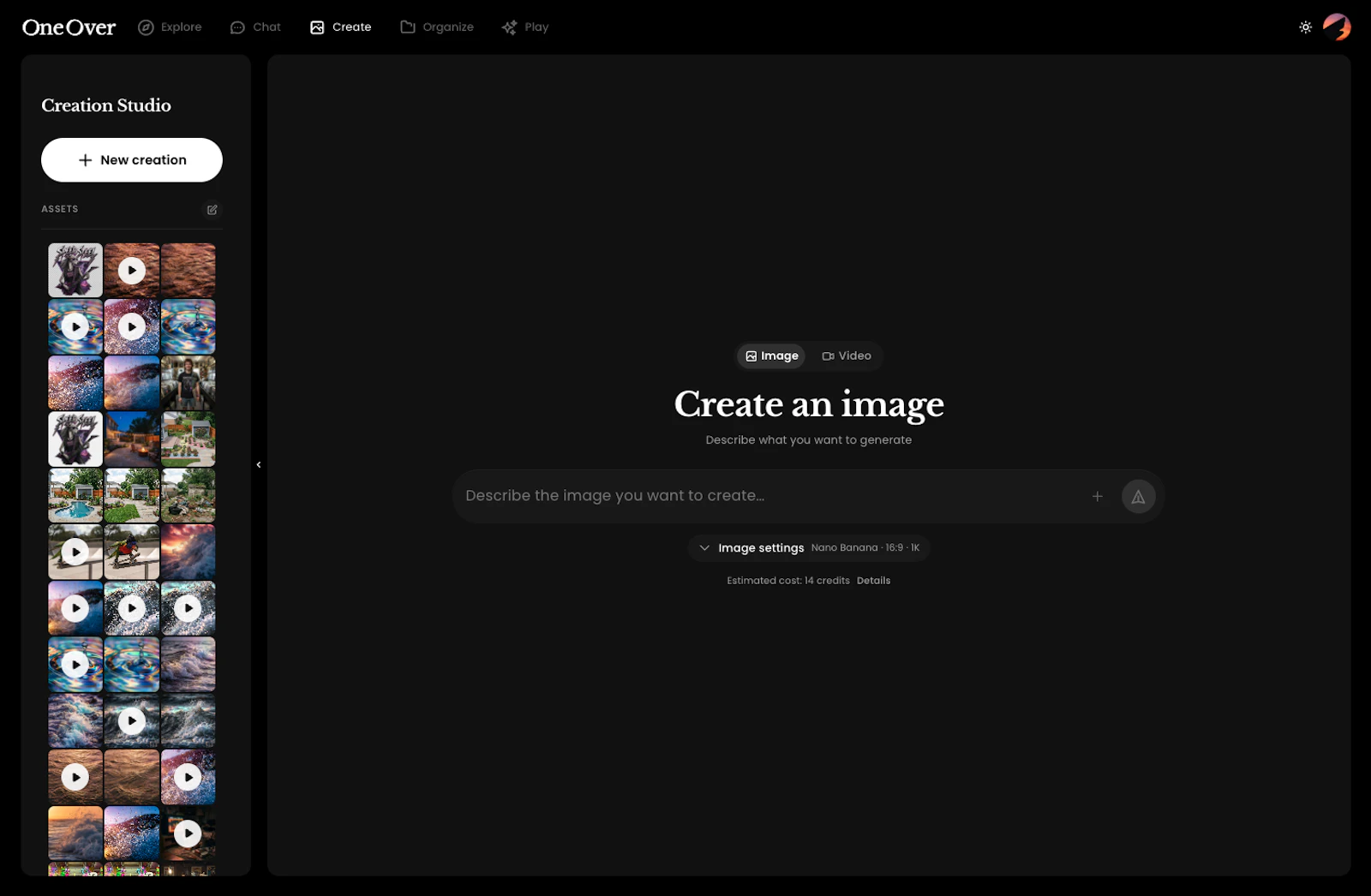
Task: Click the plus attach icon in prompt
Action: 1097,496
